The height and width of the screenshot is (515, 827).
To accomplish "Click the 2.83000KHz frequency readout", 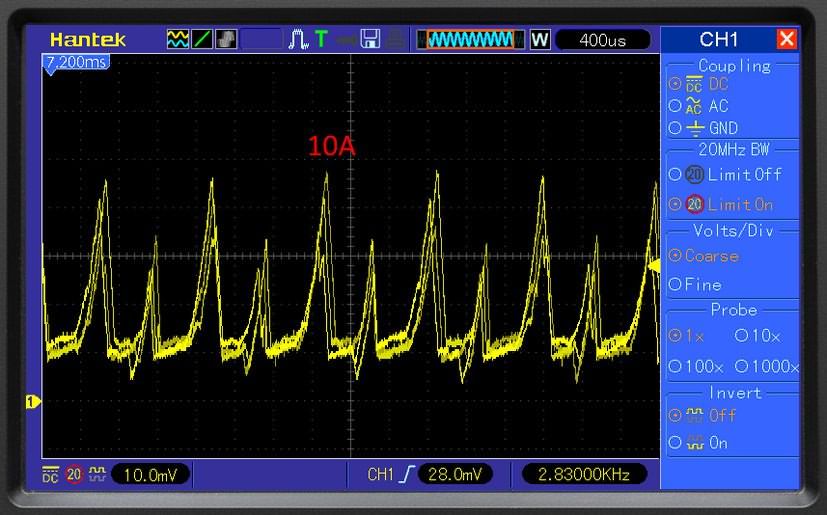I will click(x=584, y=474).
